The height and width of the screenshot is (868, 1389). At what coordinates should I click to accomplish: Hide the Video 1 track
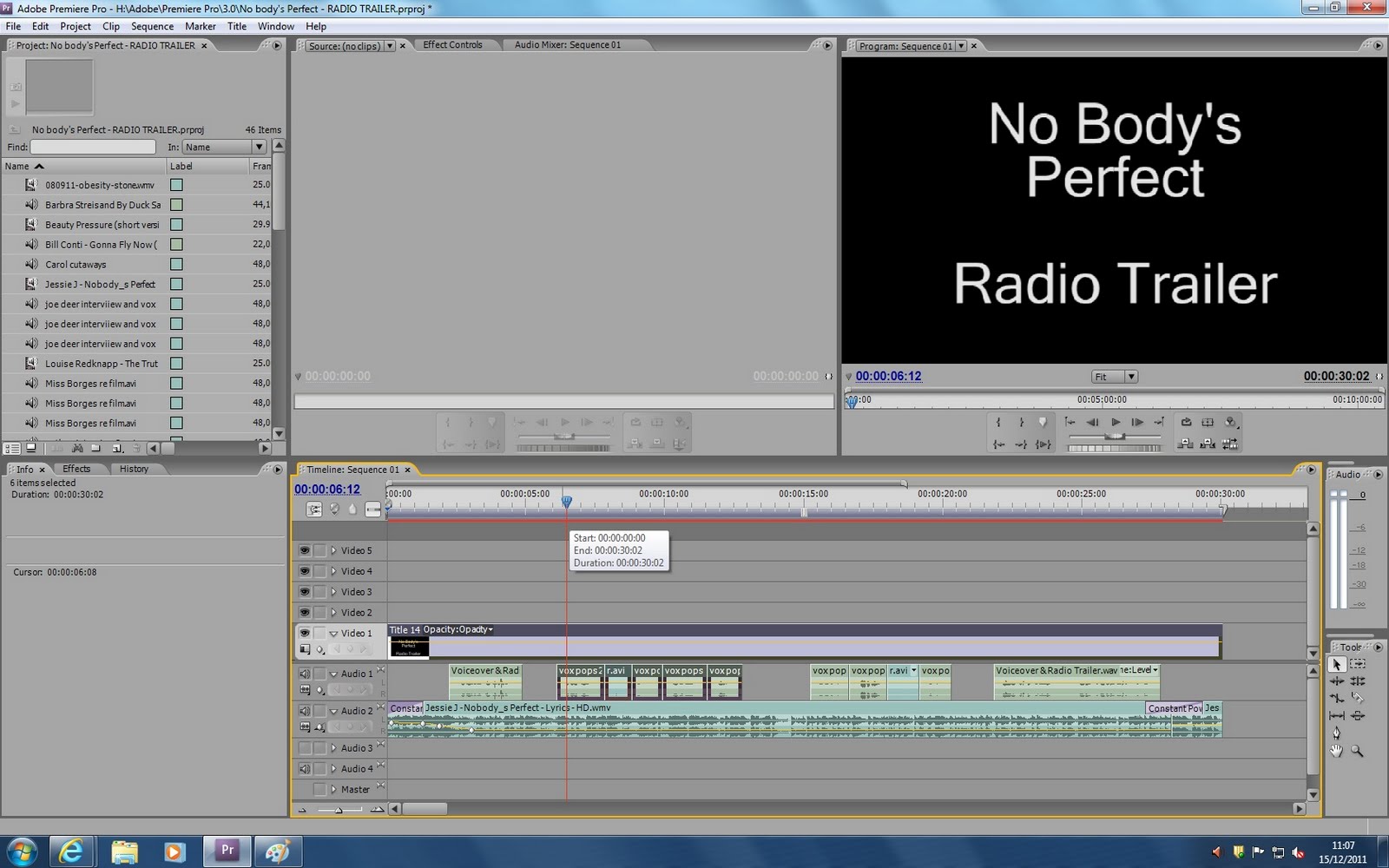point(305,634)
